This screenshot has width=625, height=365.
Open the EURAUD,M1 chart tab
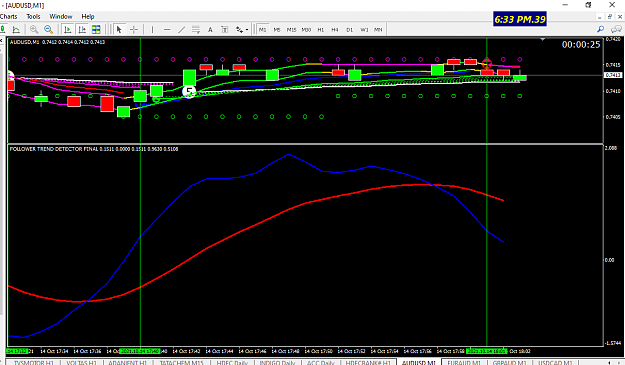point(464,363)
